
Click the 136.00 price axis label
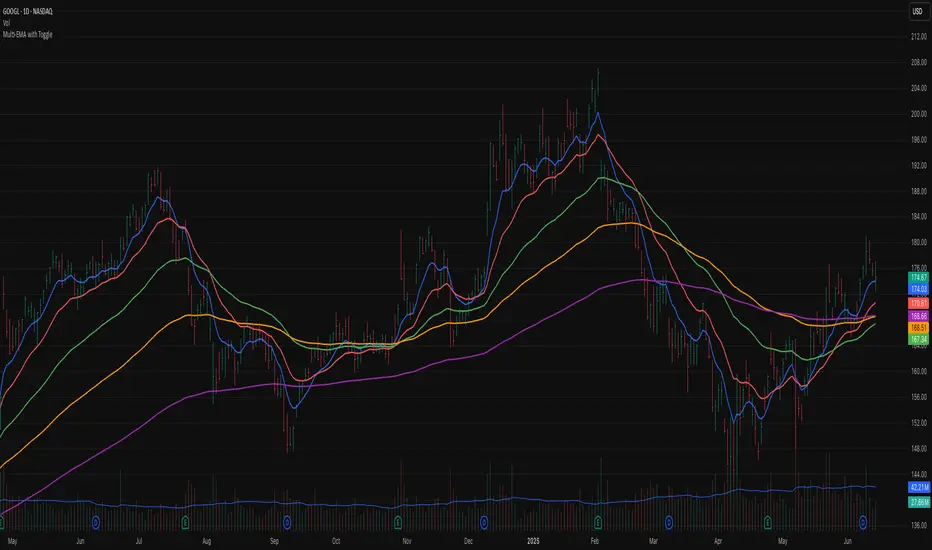(918, 526)
